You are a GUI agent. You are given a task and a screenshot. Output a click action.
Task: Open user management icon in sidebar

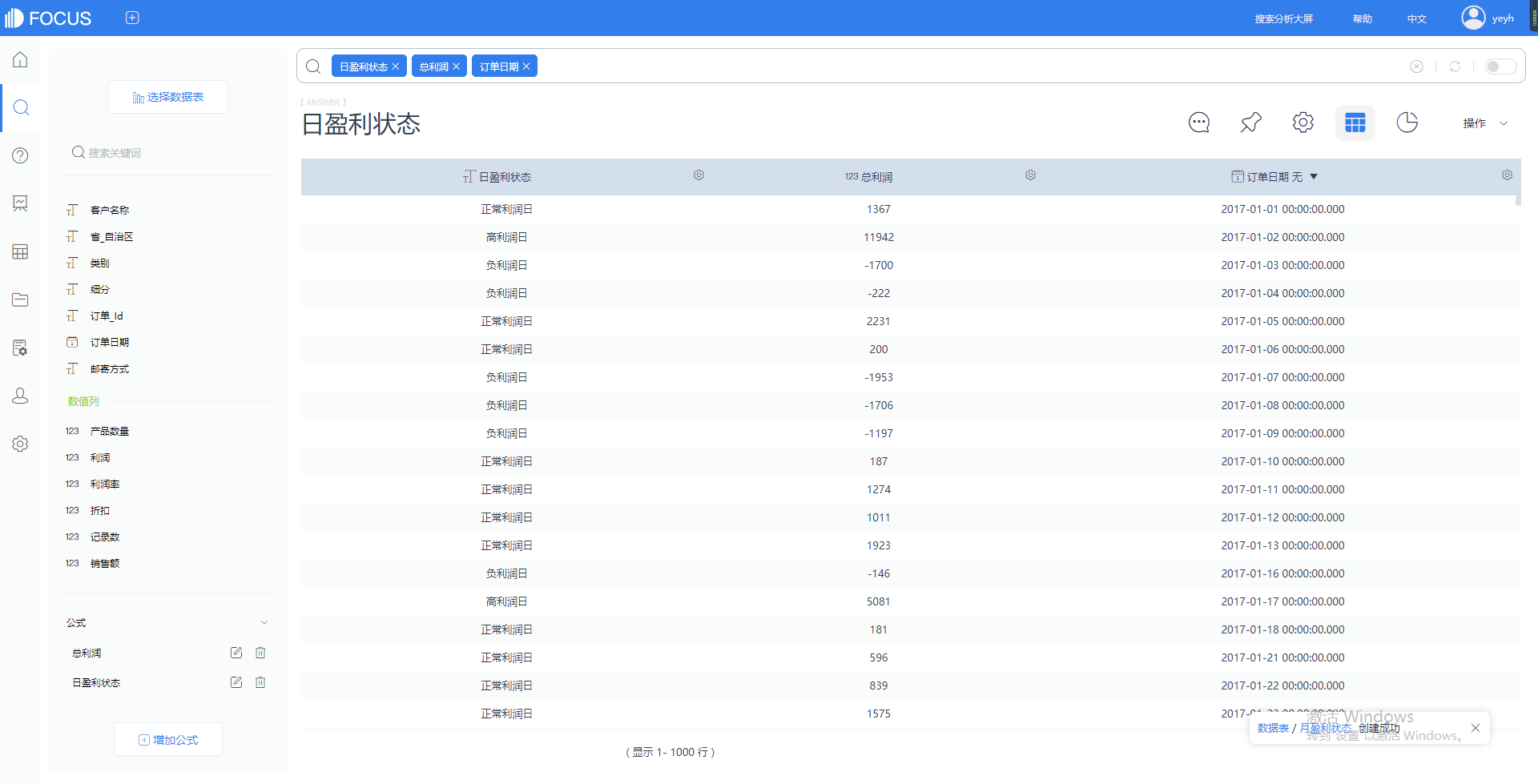(20, 396)
